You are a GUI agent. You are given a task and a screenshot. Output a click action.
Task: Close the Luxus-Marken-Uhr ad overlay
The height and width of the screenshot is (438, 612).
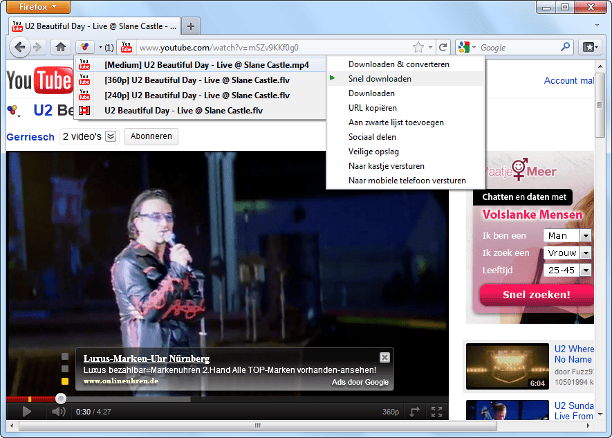[384, 357]
